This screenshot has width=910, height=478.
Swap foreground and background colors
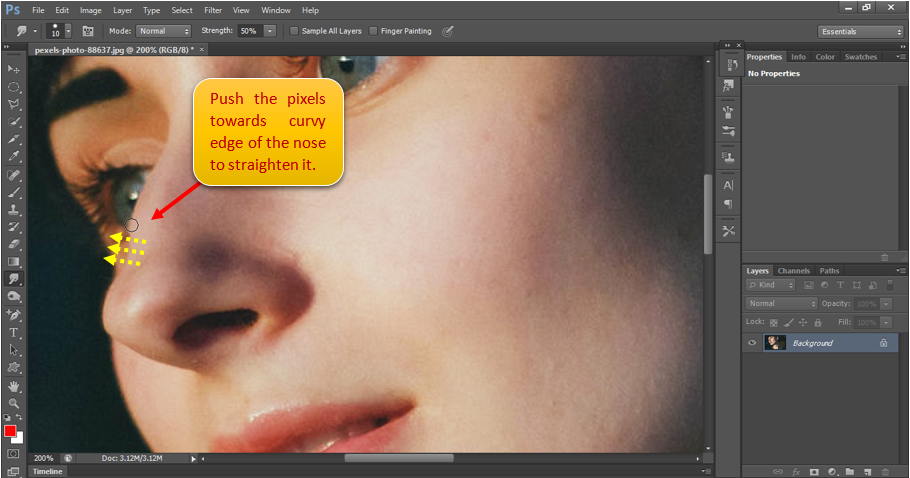tap(19, 417)
